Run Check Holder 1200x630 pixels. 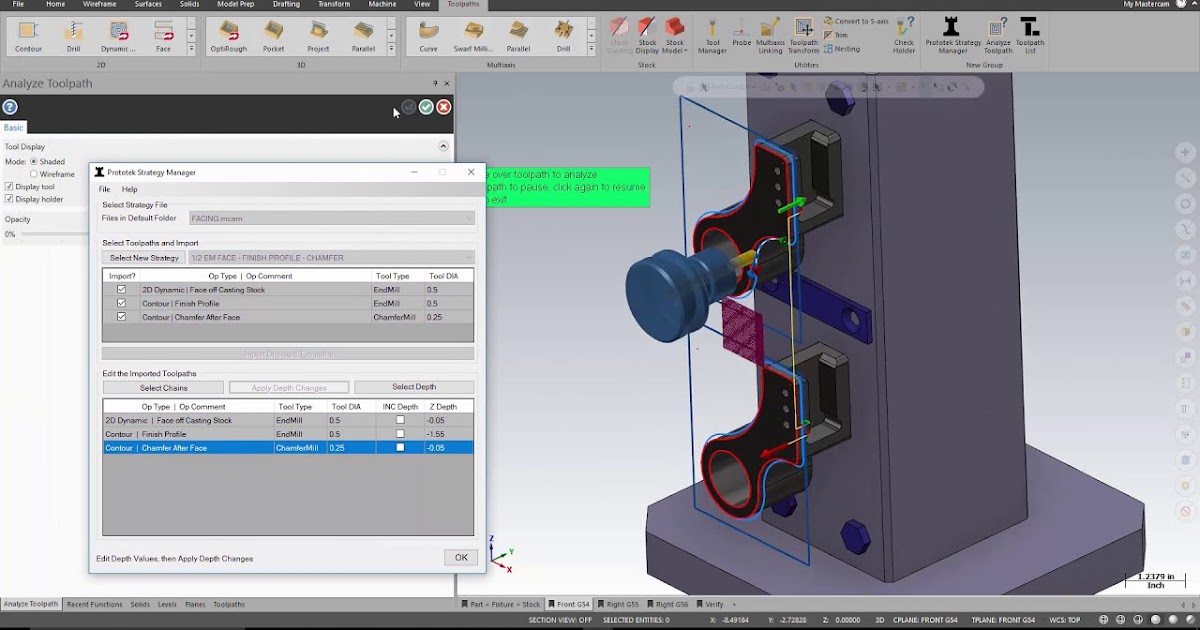[904, 36]
